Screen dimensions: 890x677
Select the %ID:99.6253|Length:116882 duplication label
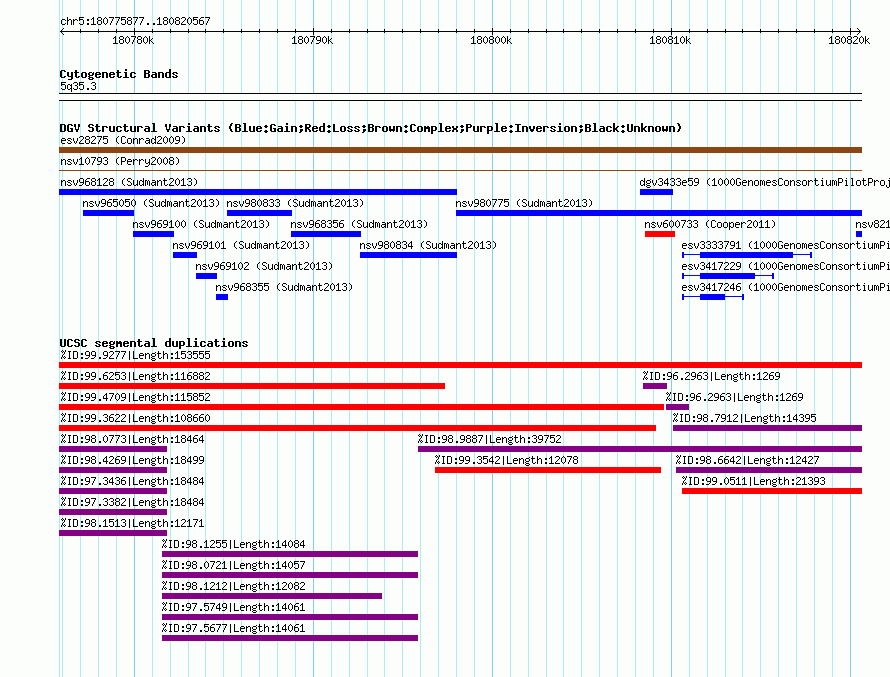[x=135, y=376]
